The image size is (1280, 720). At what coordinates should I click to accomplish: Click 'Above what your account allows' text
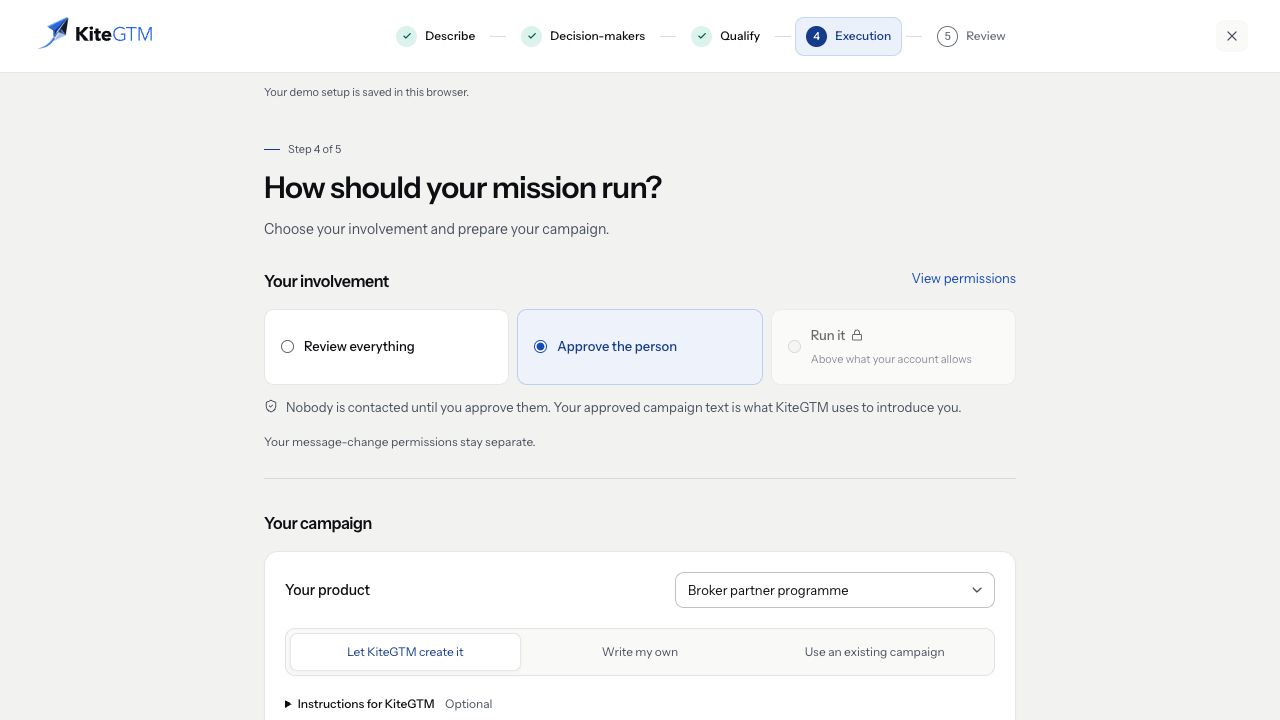point(891,359)
